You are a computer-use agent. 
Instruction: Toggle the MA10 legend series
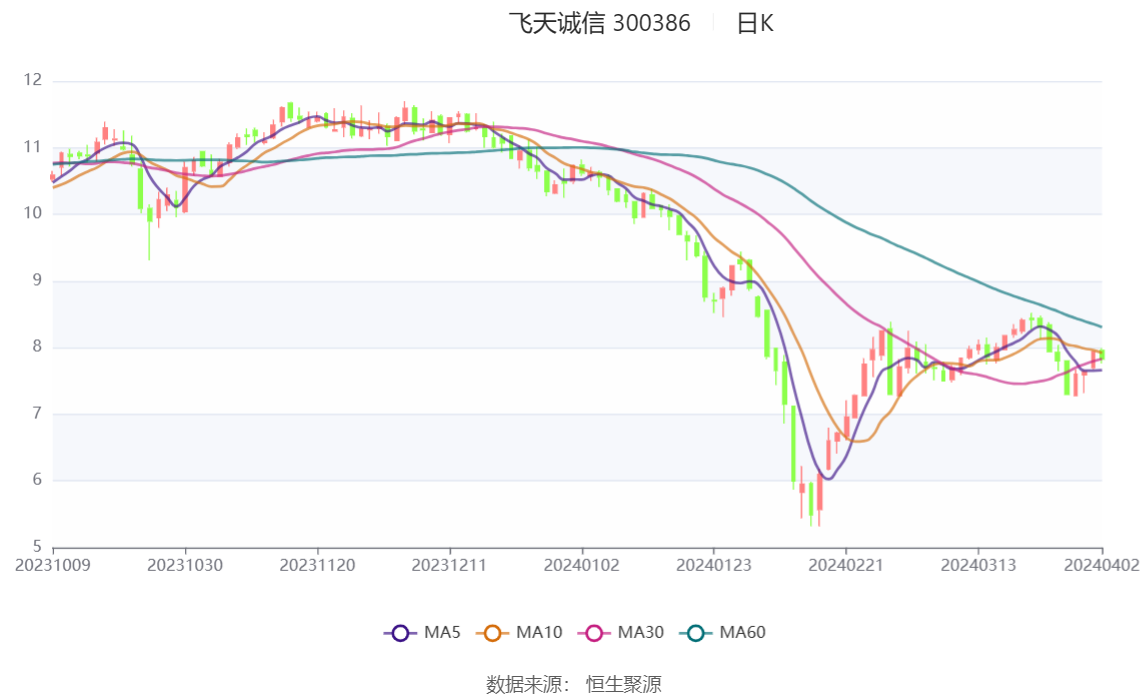pos(519,632)
